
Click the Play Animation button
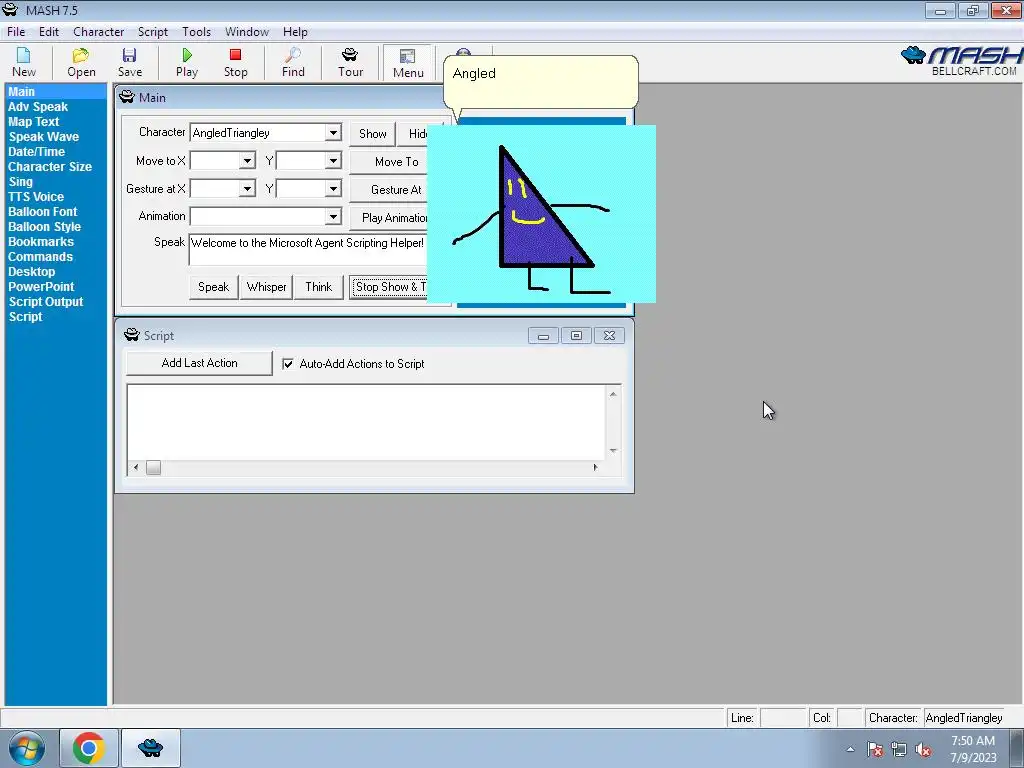point(389,217)
